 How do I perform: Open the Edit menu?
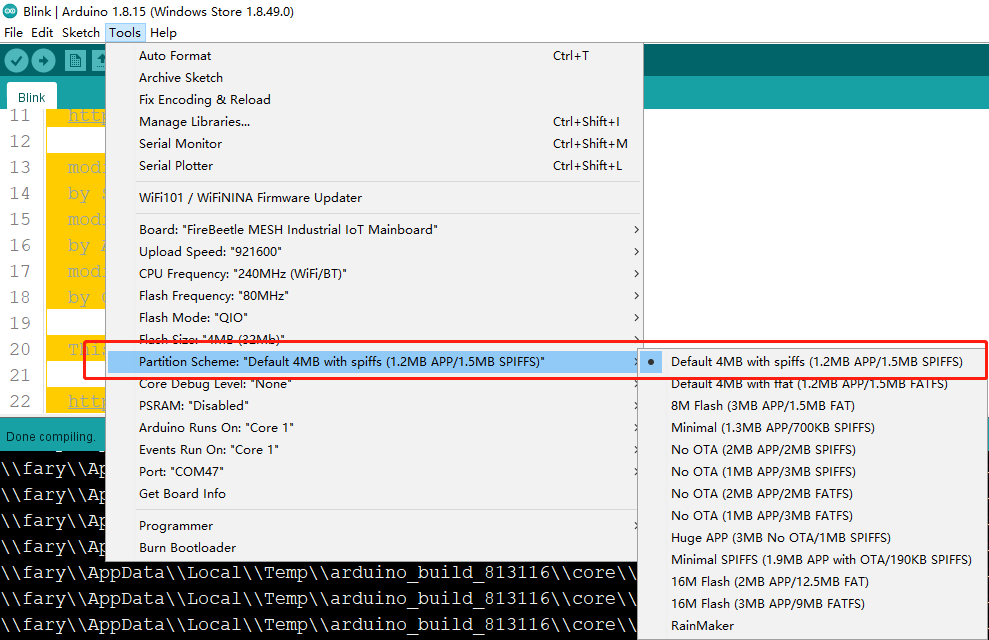tap(42, 33)
